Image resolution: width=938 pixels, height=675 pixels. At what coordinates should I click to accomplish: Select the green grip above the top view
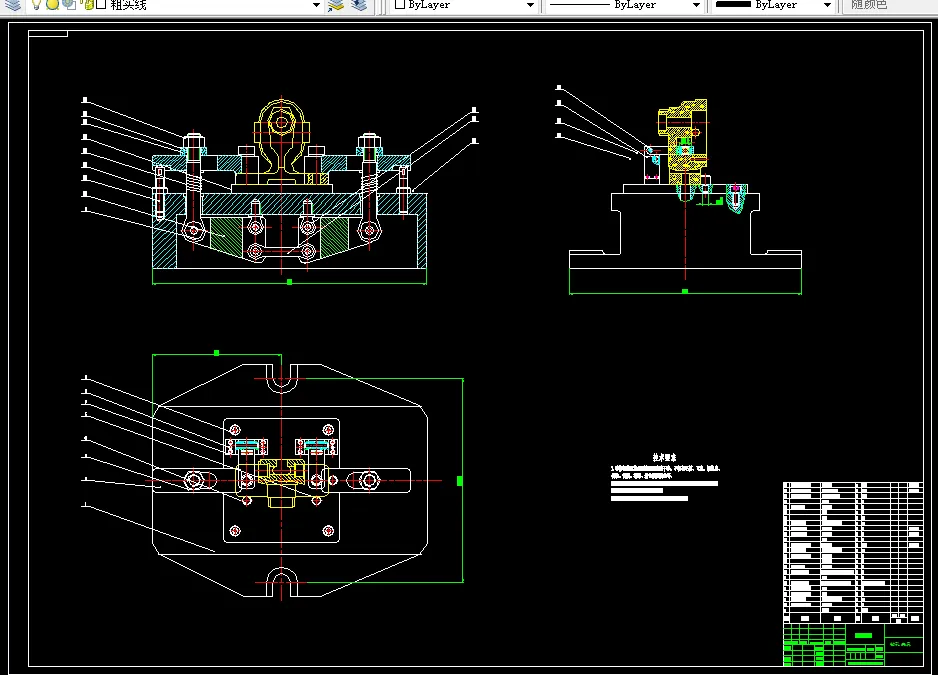click(x=217, y=353)
